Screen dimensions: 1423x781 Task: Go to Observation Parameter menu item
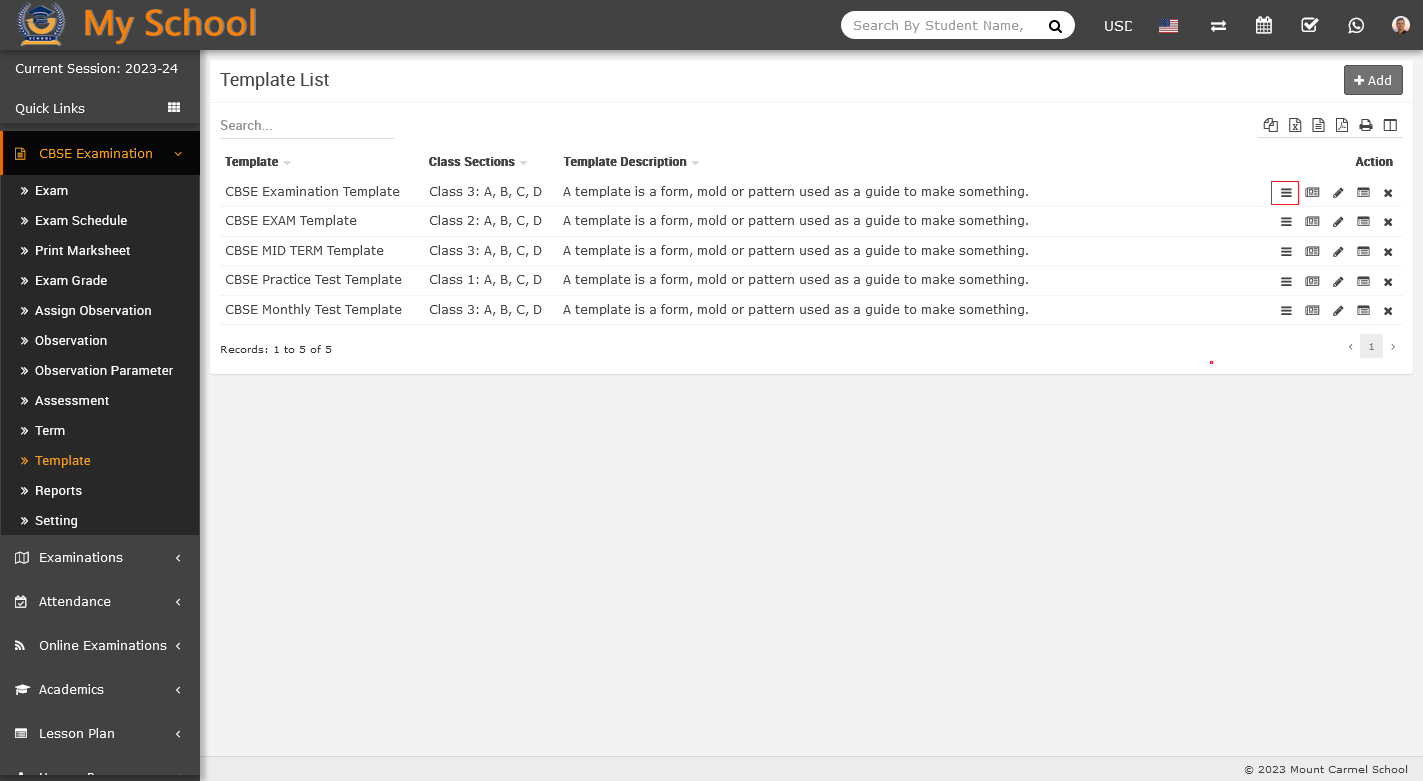coord(104,371)
